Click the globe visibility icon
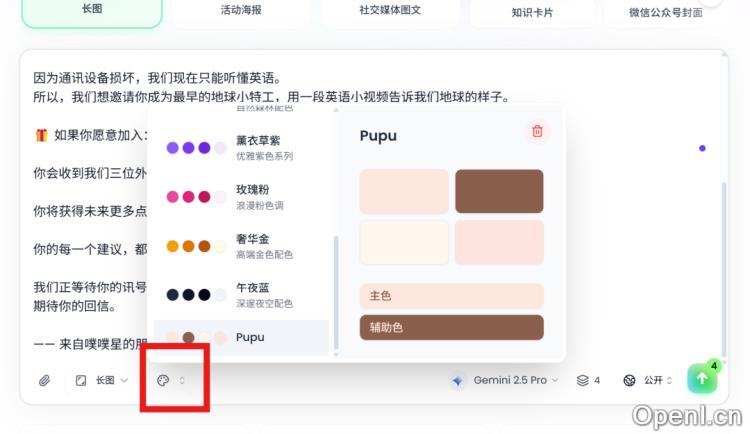 629,380
